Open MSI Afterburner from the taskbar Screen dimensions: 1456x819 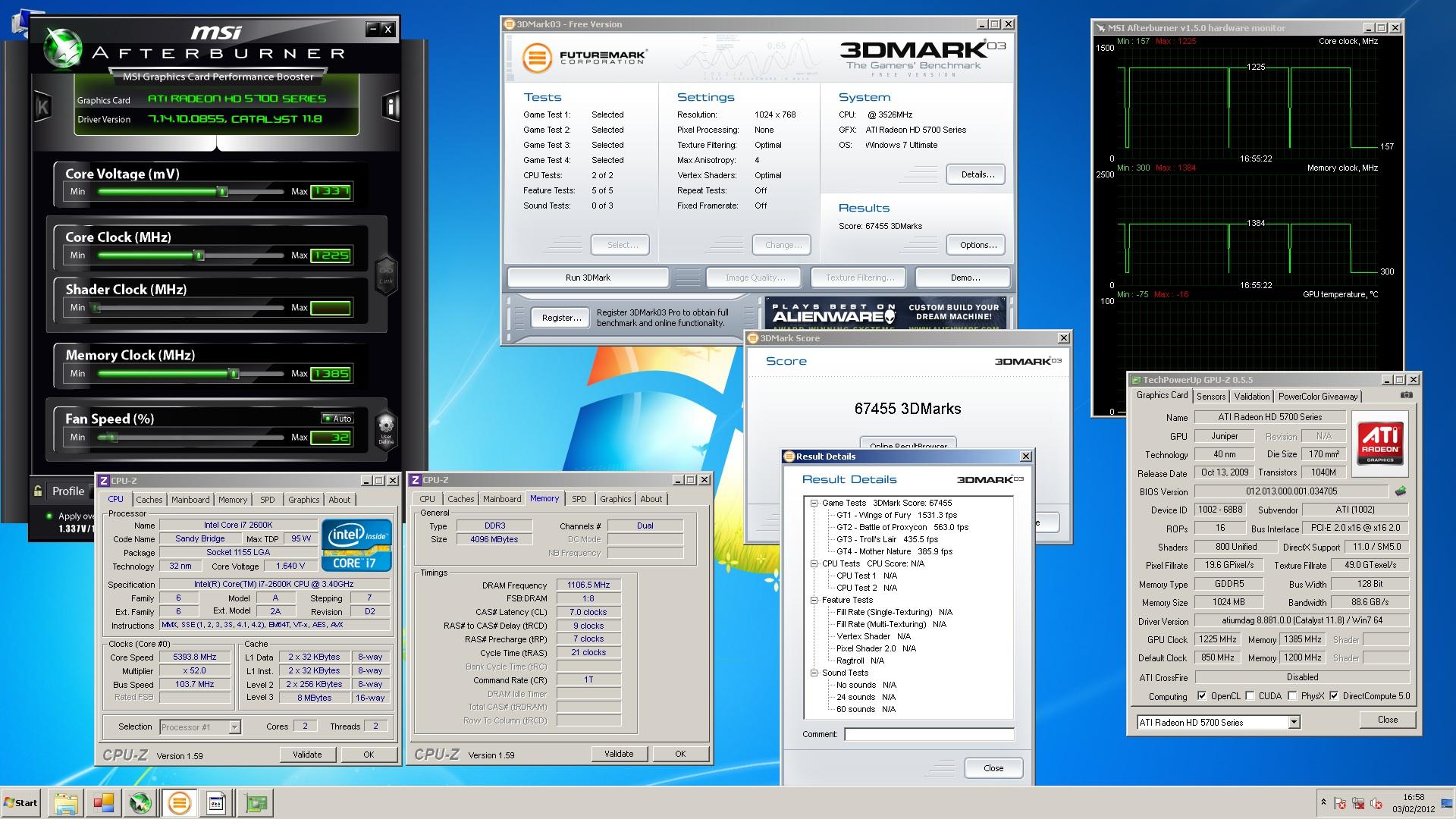(x=140, y=802)
